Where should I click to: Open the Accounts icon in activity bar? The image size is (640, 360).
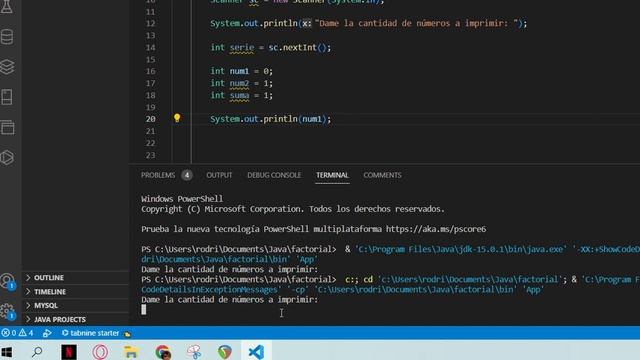click(7, 281)
